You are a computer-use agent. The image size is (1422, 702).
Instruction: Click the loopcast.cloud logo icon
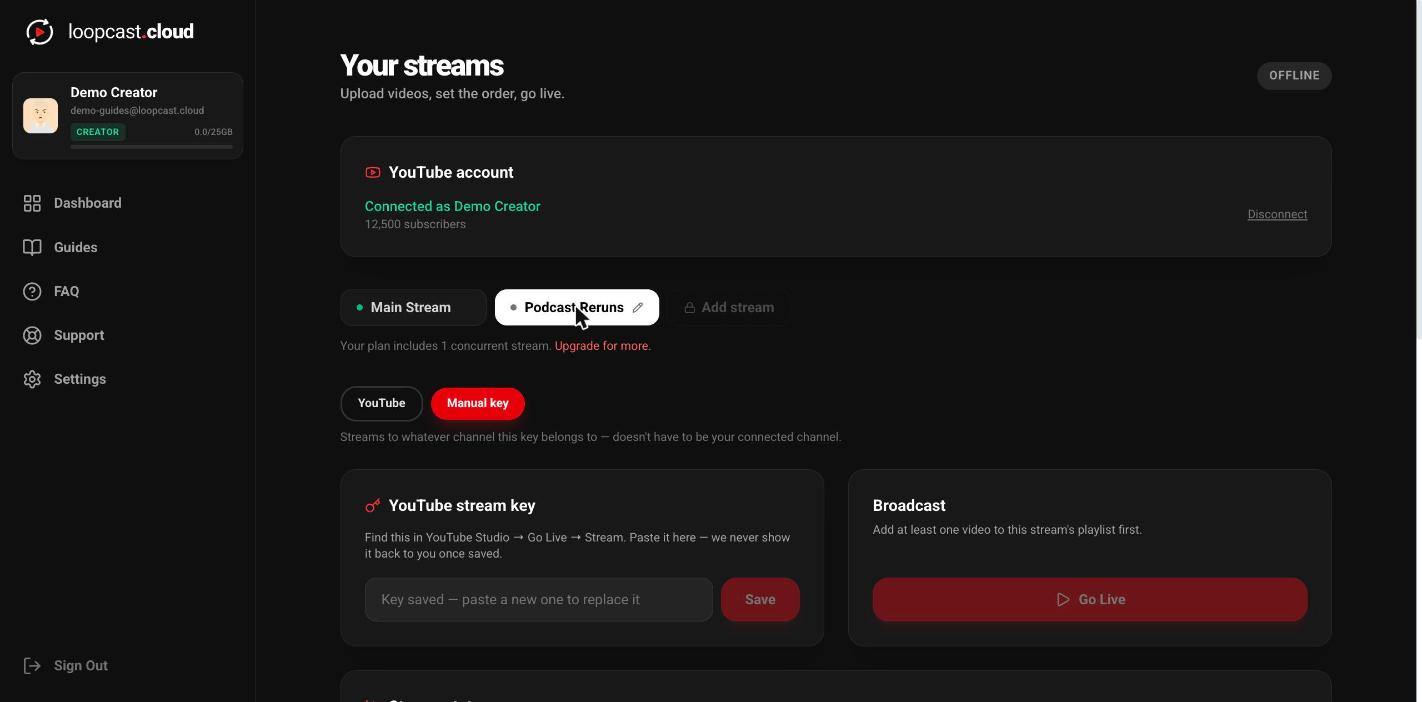click(39, 32)
